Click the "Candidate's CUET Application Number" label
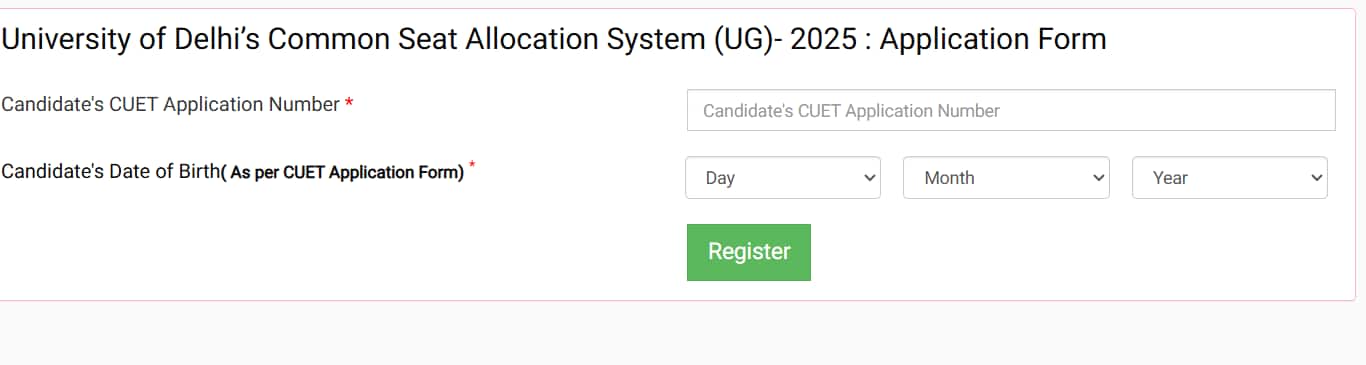 [x=171, y=104]
